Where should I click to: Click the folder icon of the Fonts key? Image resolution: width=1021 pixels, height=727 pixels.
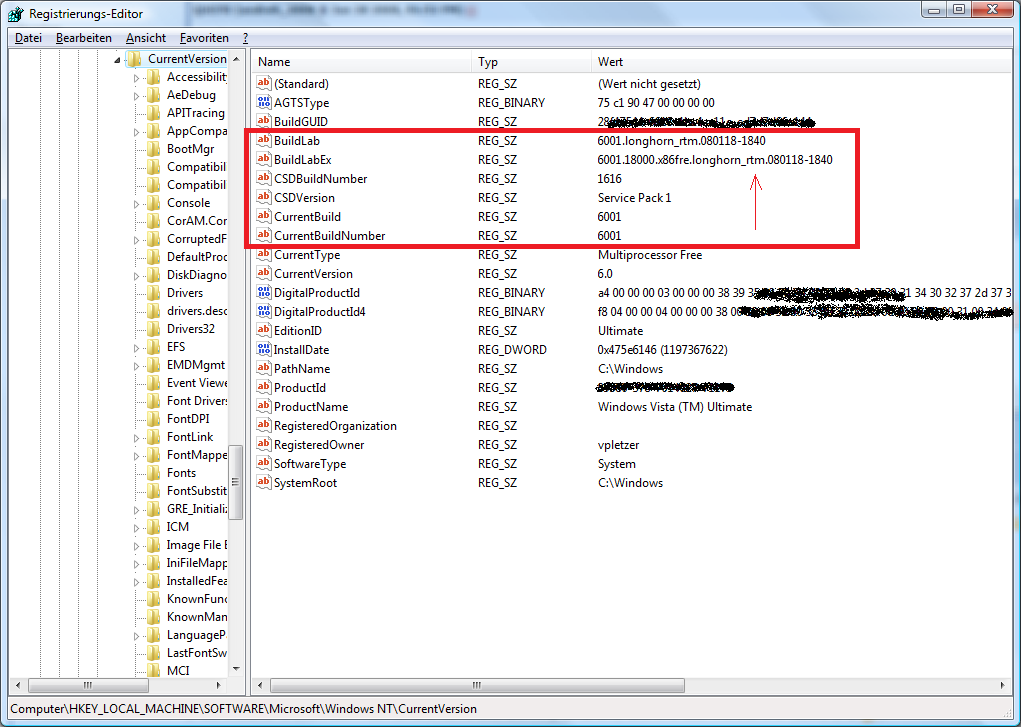click(154, 473)
